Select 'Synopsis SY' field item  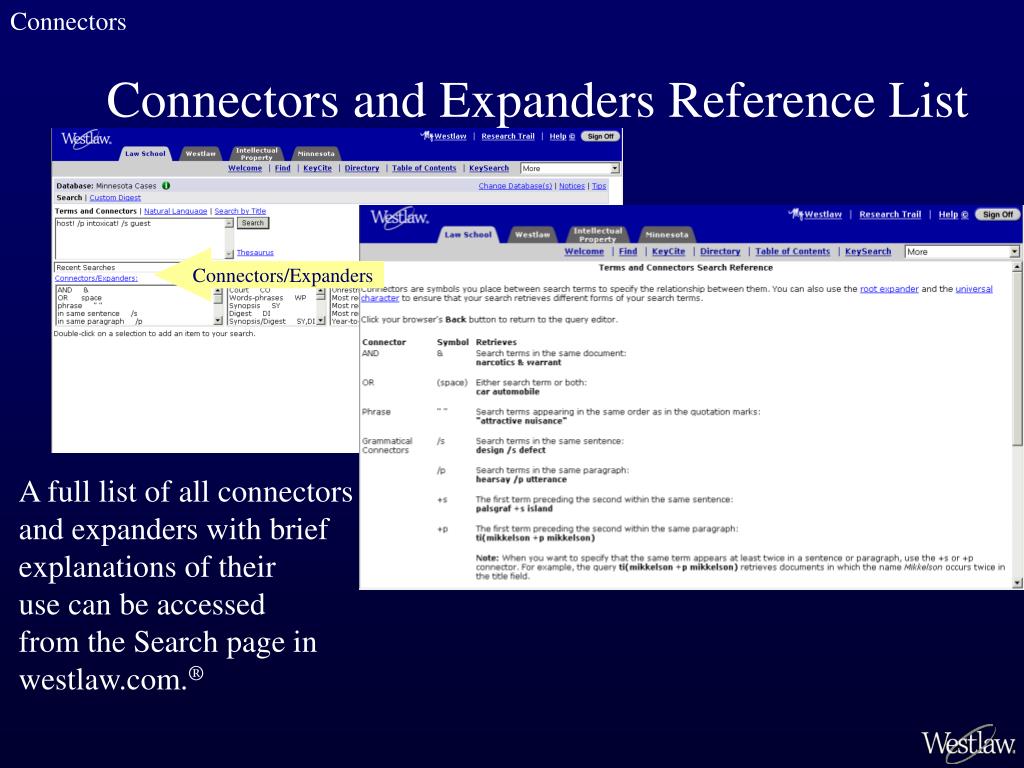[254, 306]
